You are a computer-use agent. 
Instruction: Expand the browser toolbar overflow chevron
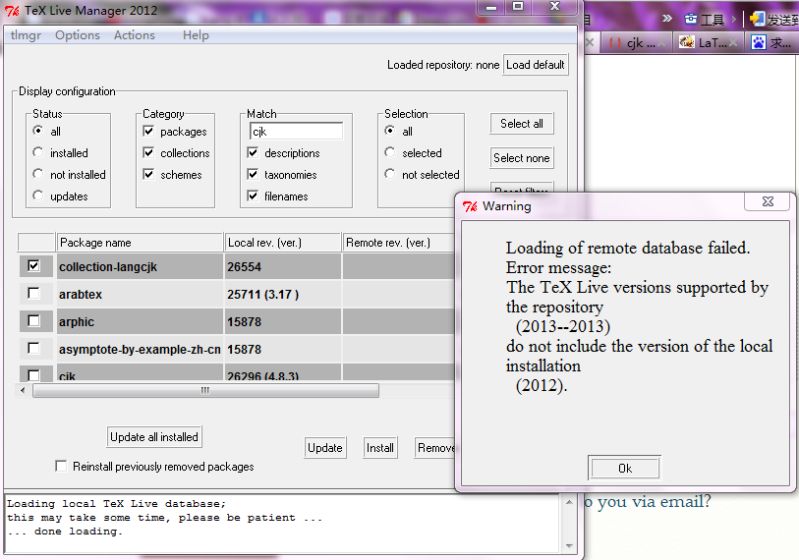[667, 19]
